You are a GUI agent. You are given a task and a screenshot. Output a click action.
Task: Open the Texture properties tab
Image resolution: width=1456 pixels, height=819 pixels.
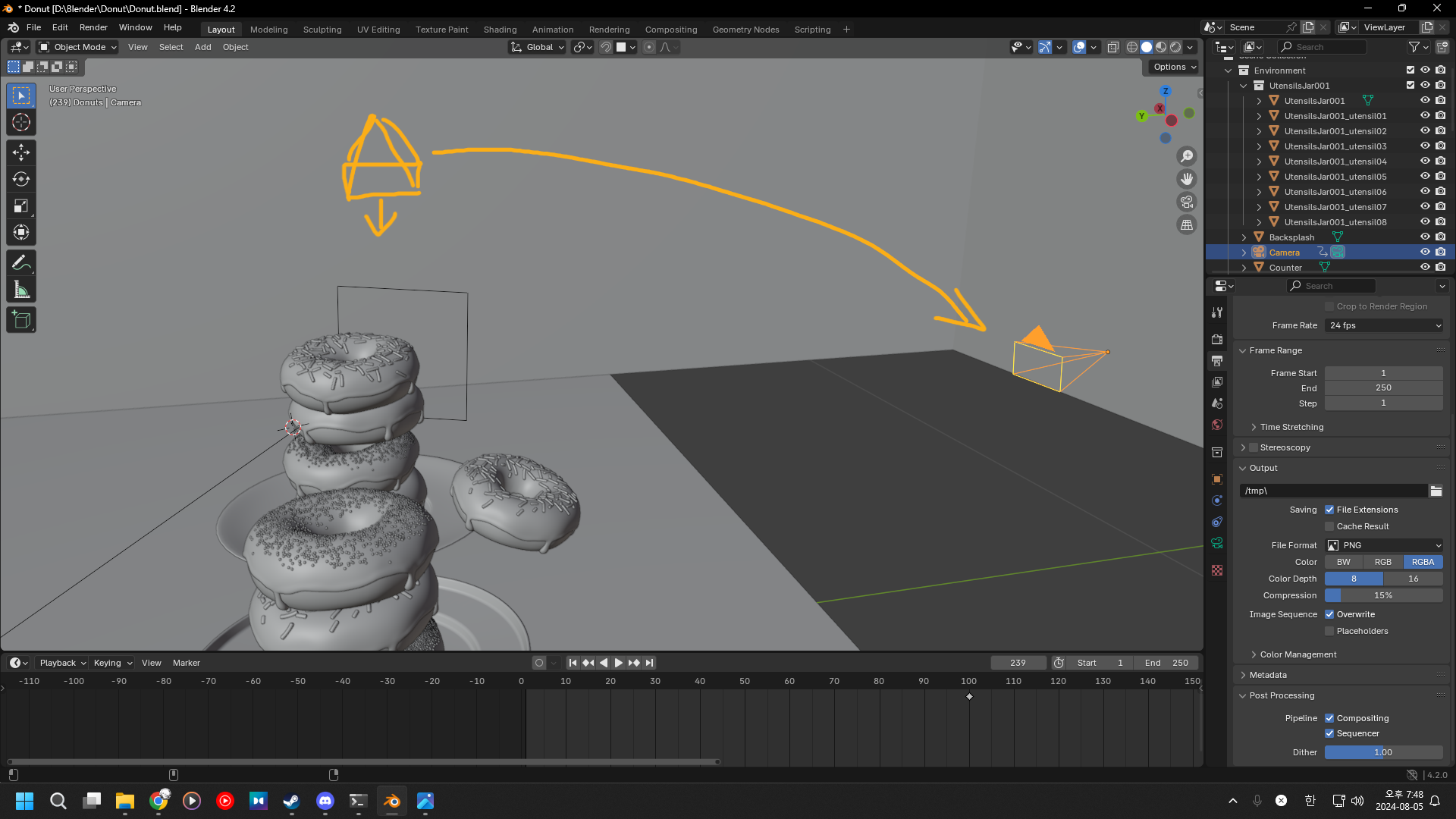(x=1217, y=570)
